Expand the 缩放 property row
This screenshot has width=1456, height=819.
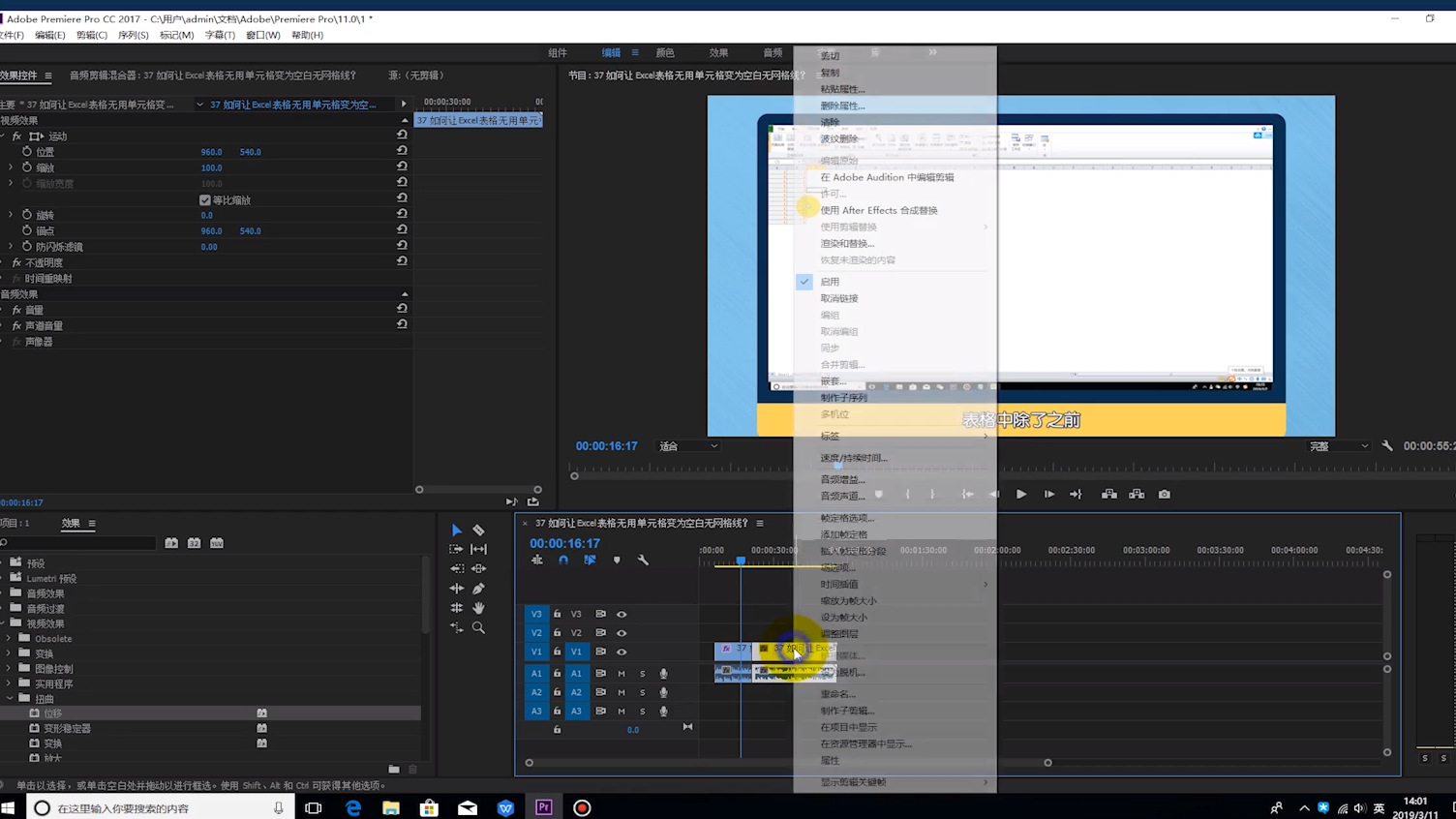(x=11, y=167)
